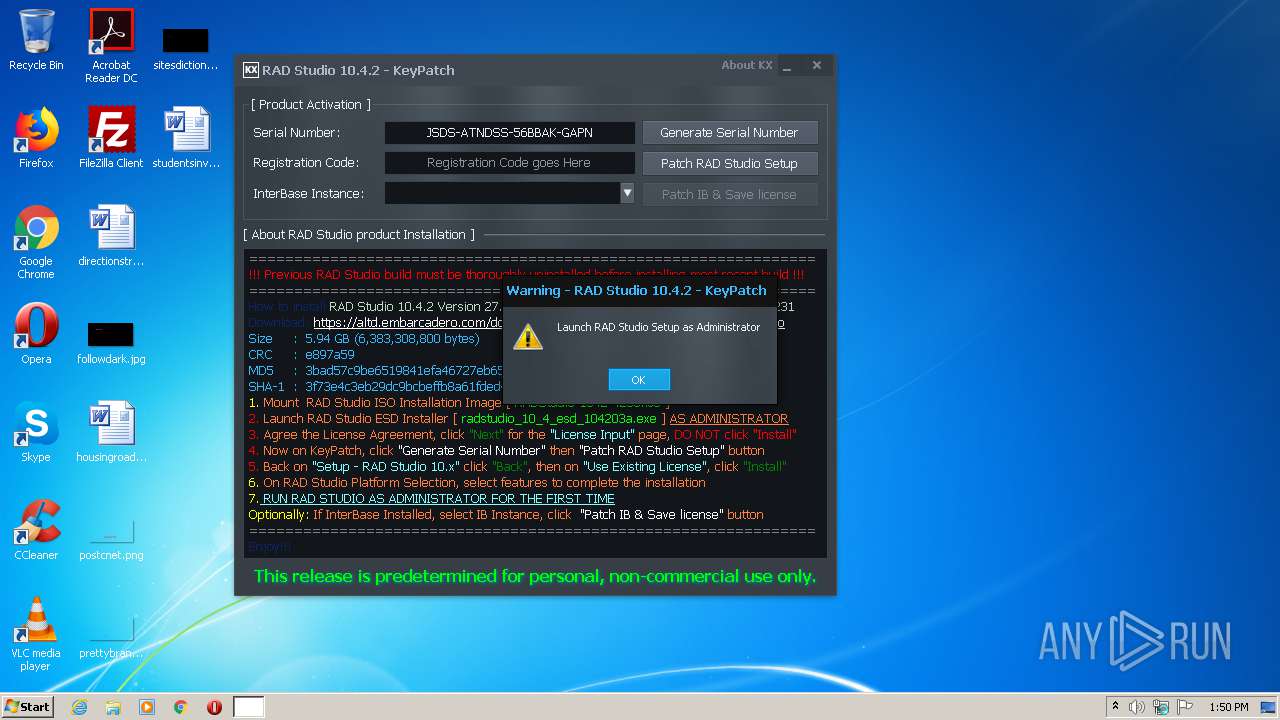This screenshot has height=720, width=1280.
Task: Select the directionstr Word document
Action: click(111, 236)
